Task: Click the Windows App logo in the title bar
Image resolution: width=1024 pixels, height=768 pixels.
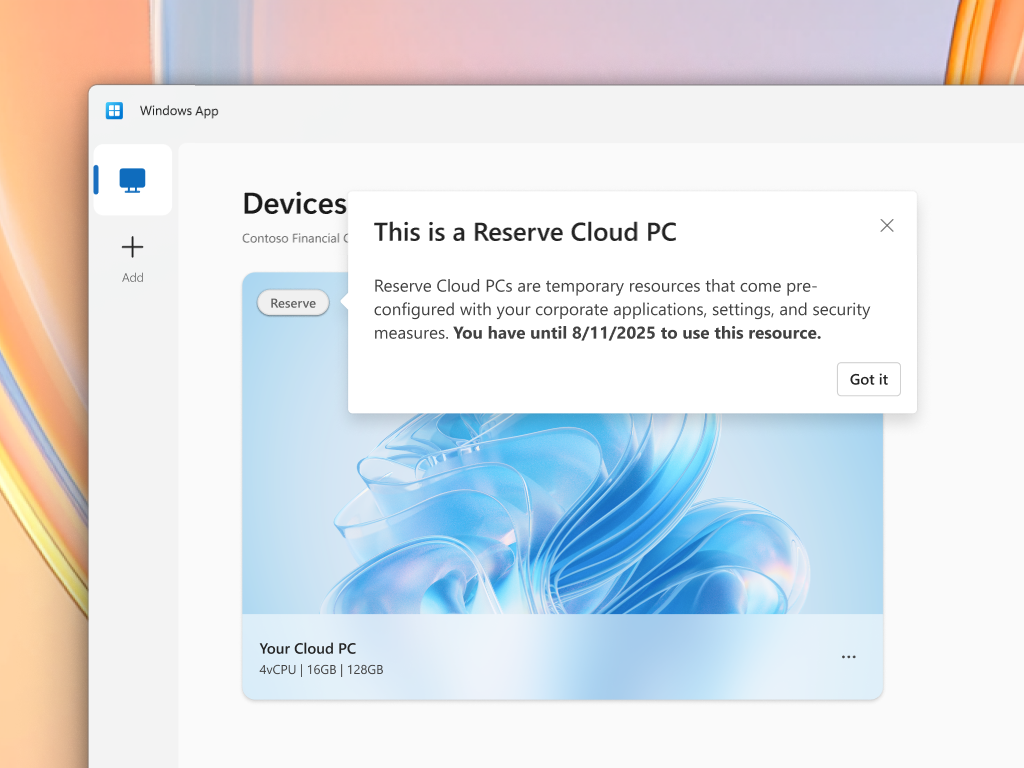Action: point(115,110)
